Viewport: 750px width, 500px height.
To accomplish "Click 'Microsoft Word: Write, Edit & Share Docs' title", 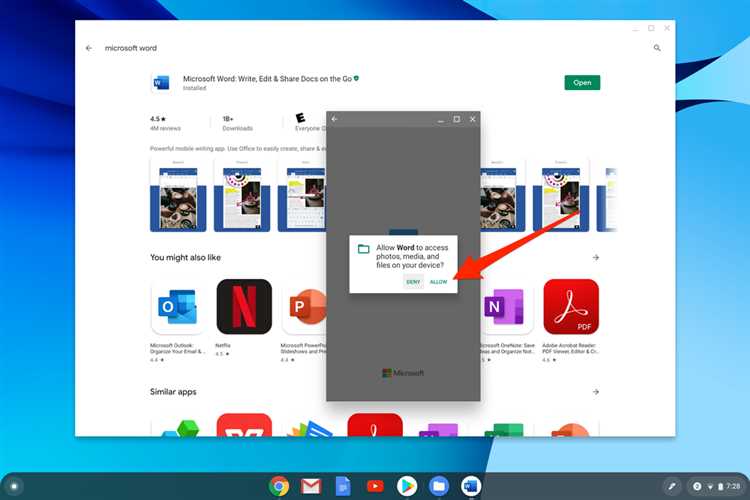I will click(x=267, y=79).
